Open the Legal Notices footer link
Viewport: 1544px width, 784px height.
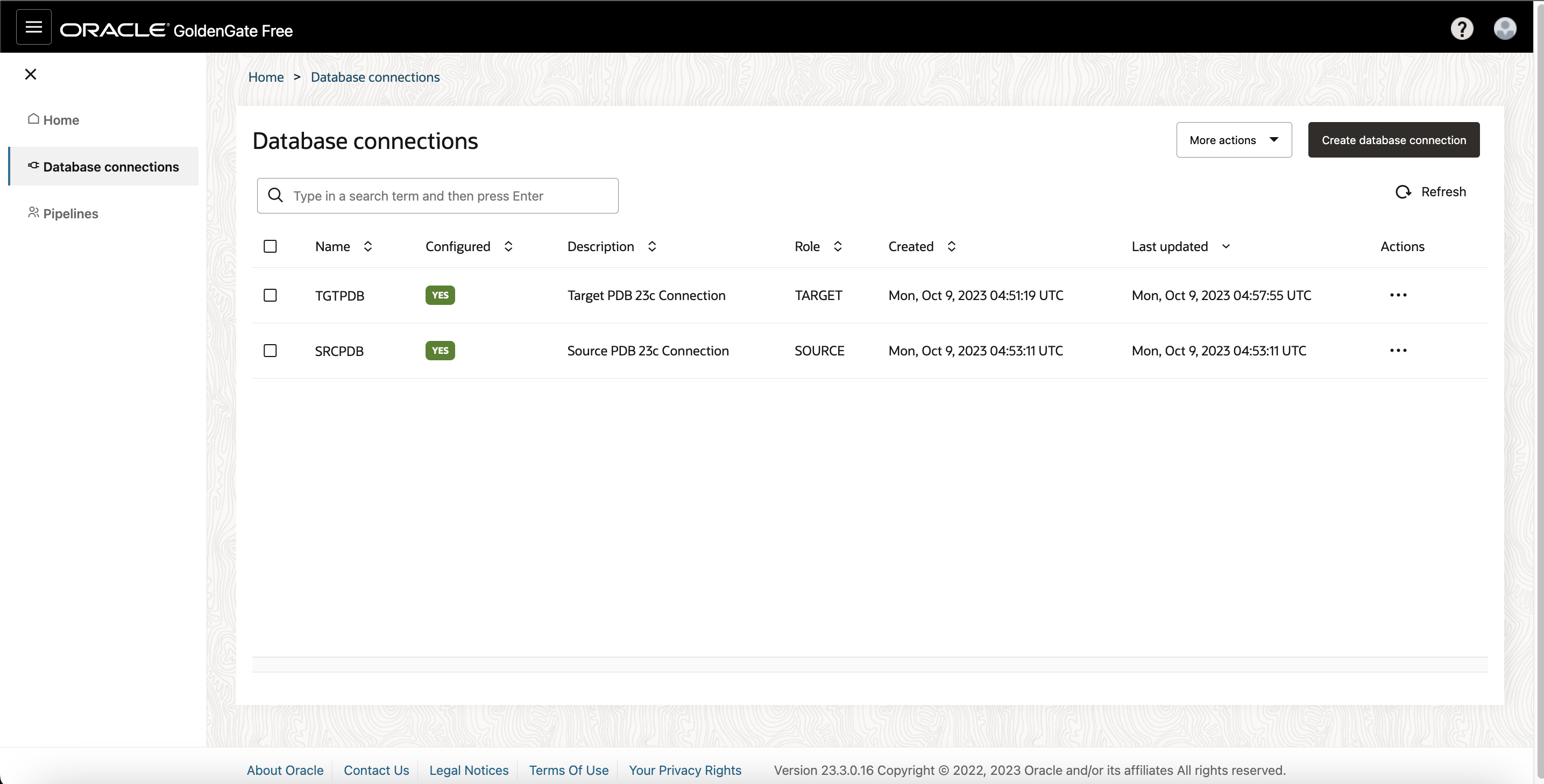469,770
